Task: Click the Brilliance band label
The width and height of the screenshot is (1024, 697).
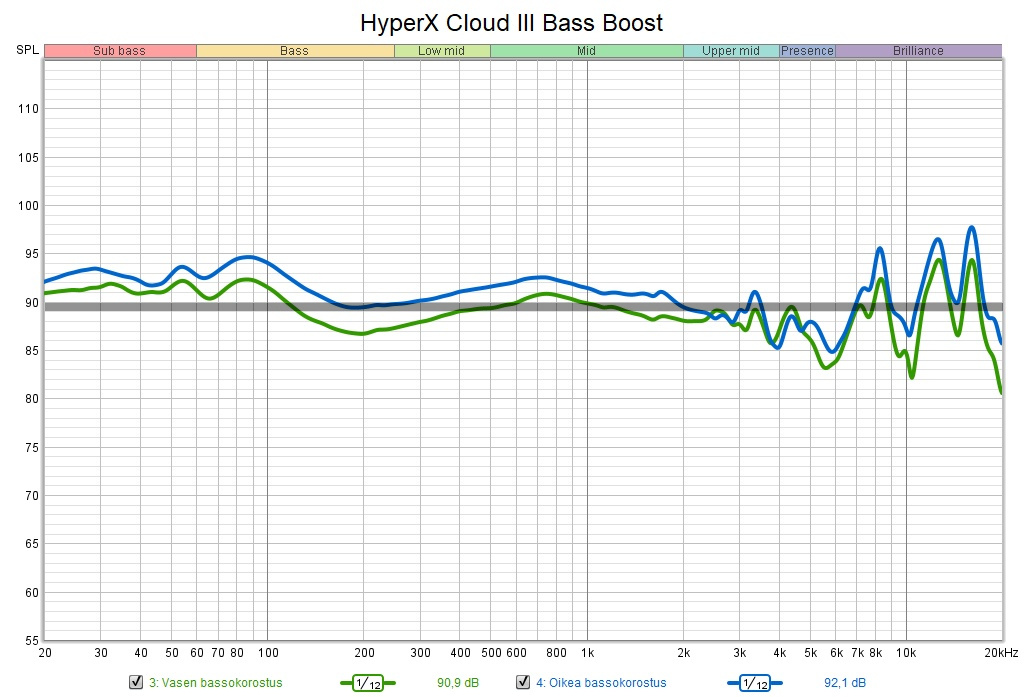Action: click(x=918, y=51)
